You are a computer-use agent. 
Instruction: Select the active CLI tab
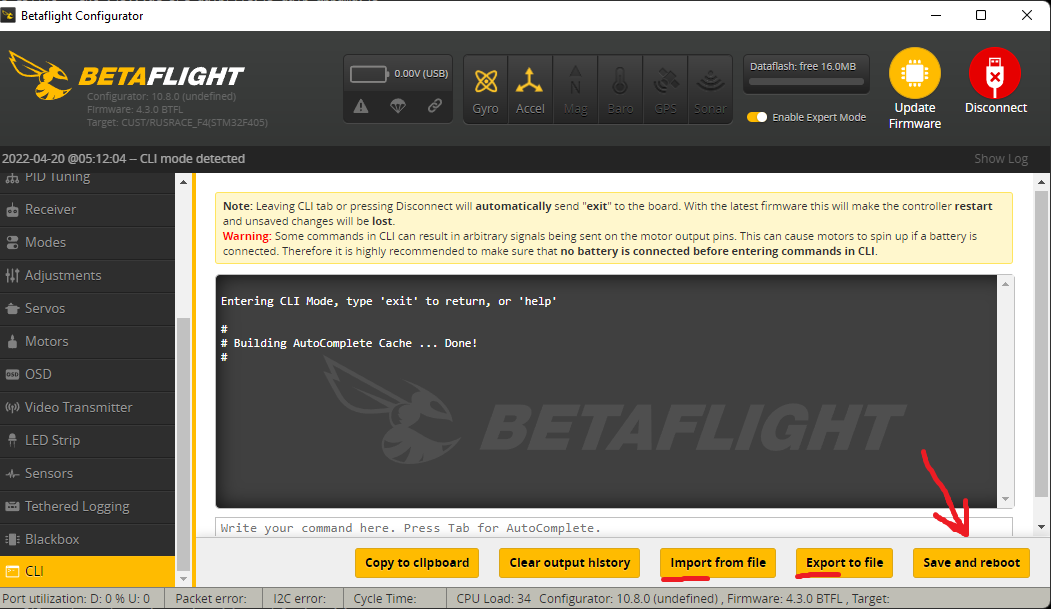[x=87, y=571]
